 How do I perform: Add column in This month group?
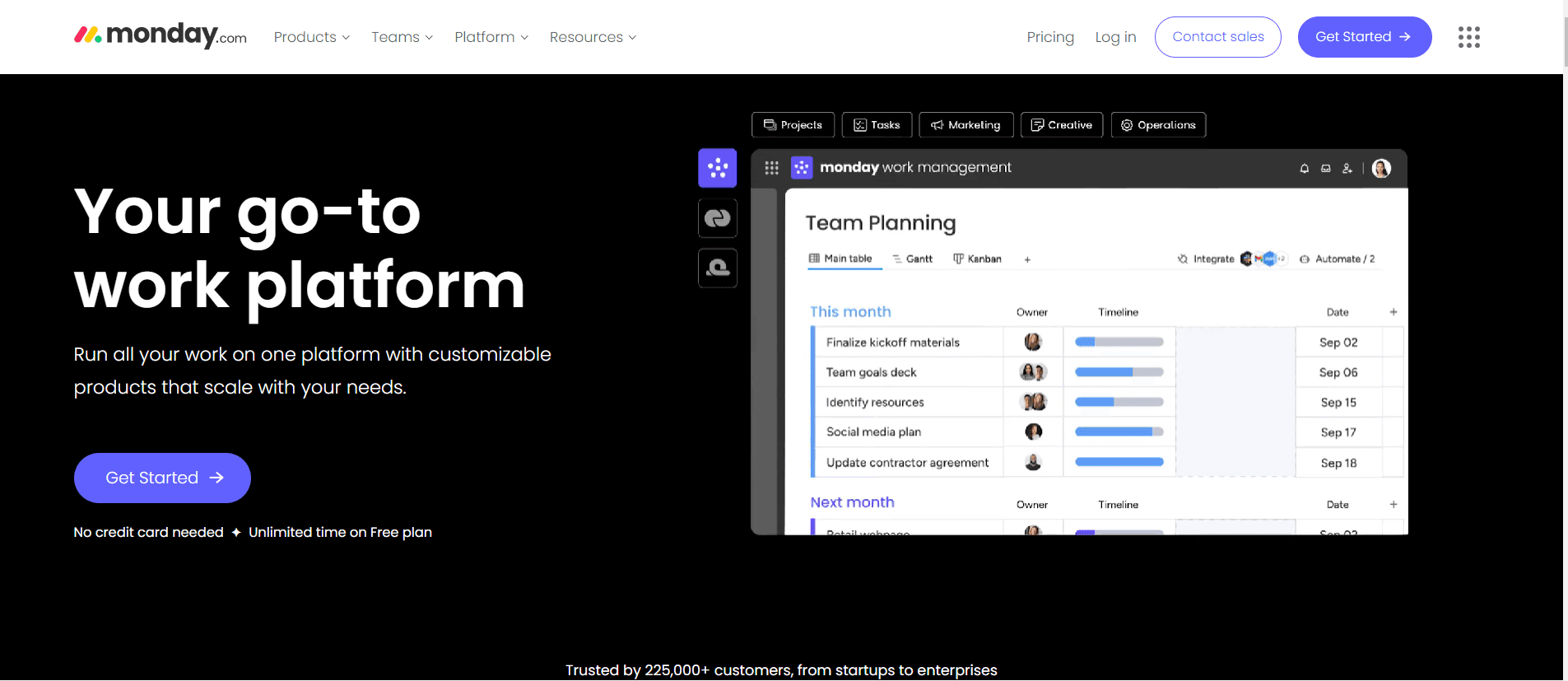click(1394, 312)
